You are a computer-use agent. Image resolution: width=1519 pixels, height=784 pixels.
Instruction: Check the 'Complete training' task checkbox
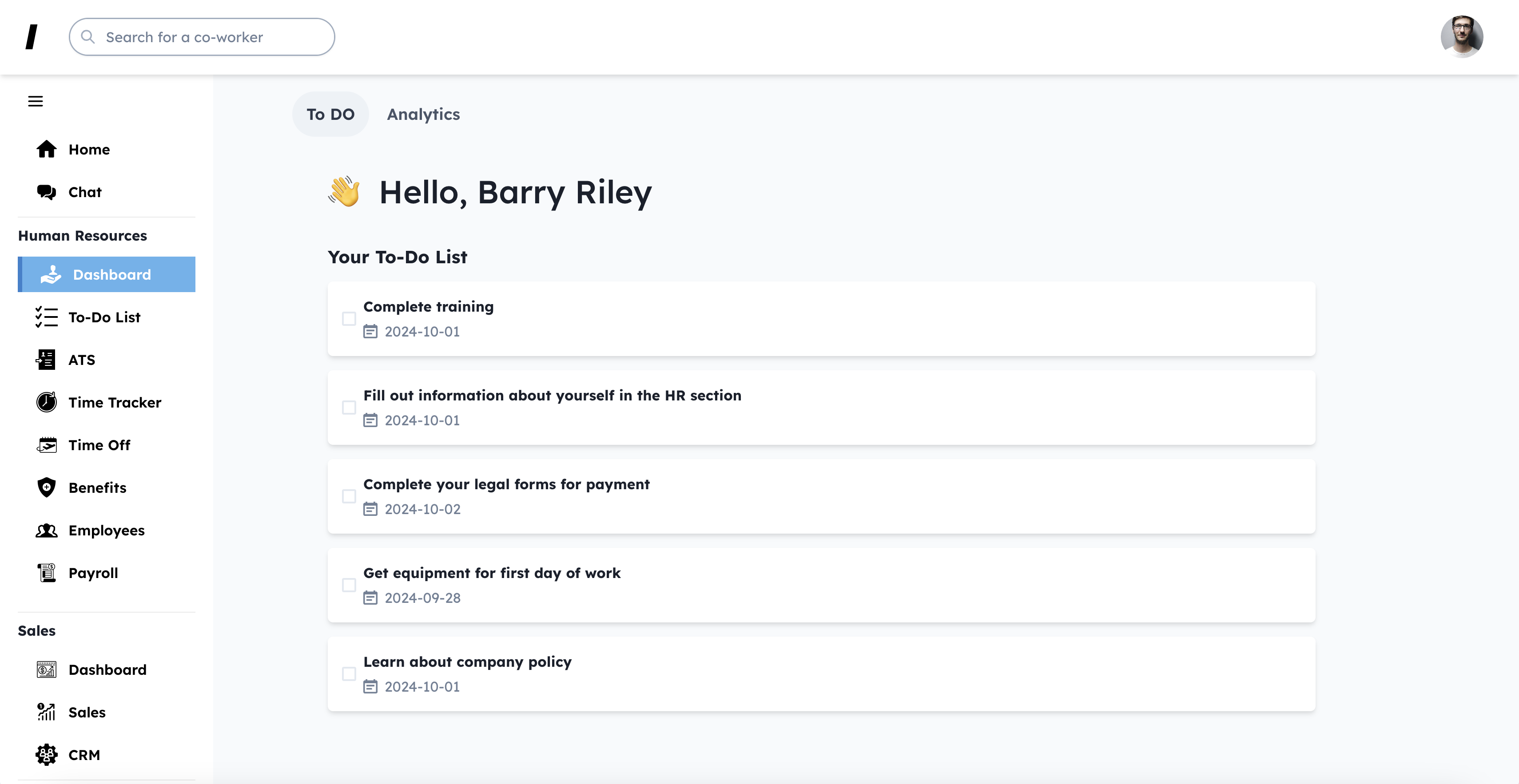coord(349,319)
